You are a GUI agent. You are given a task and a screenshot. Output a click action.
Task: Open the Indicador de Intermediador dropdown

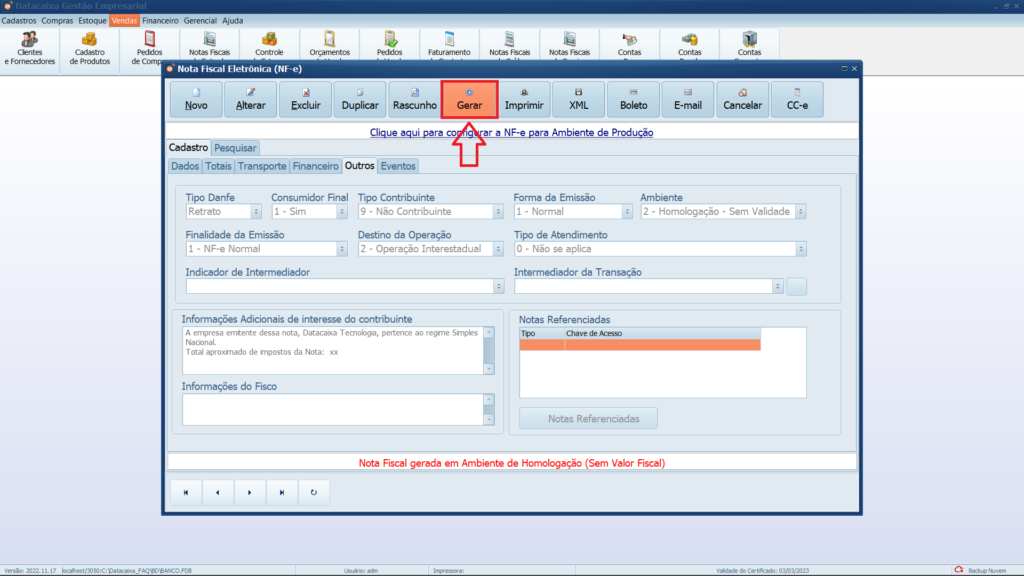coord(499,287)
